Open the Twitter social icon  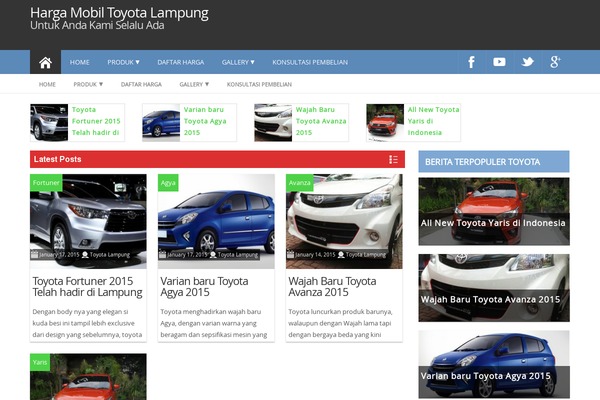click(x=527, y=62)
